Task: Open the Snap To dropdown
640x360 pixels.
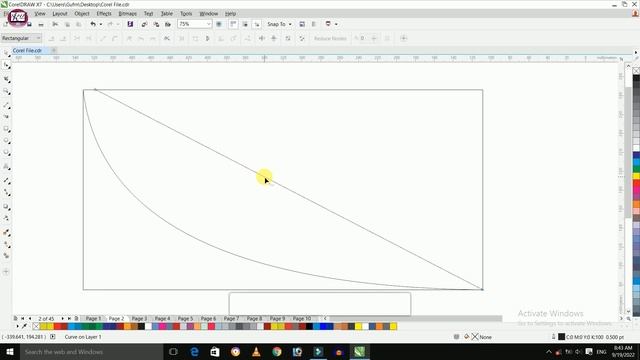Action: (x=279, y=24)
